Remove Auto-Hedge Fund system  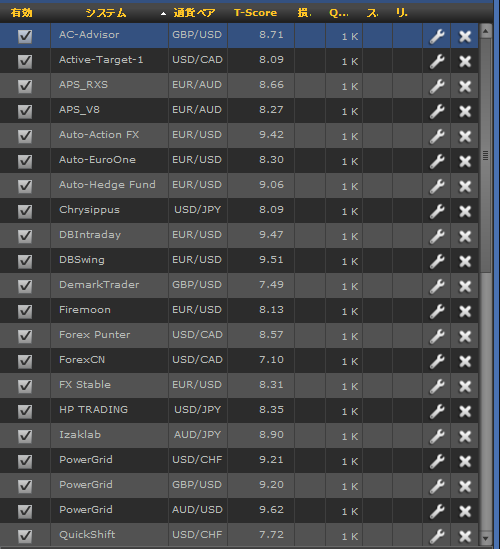[465, 186]
